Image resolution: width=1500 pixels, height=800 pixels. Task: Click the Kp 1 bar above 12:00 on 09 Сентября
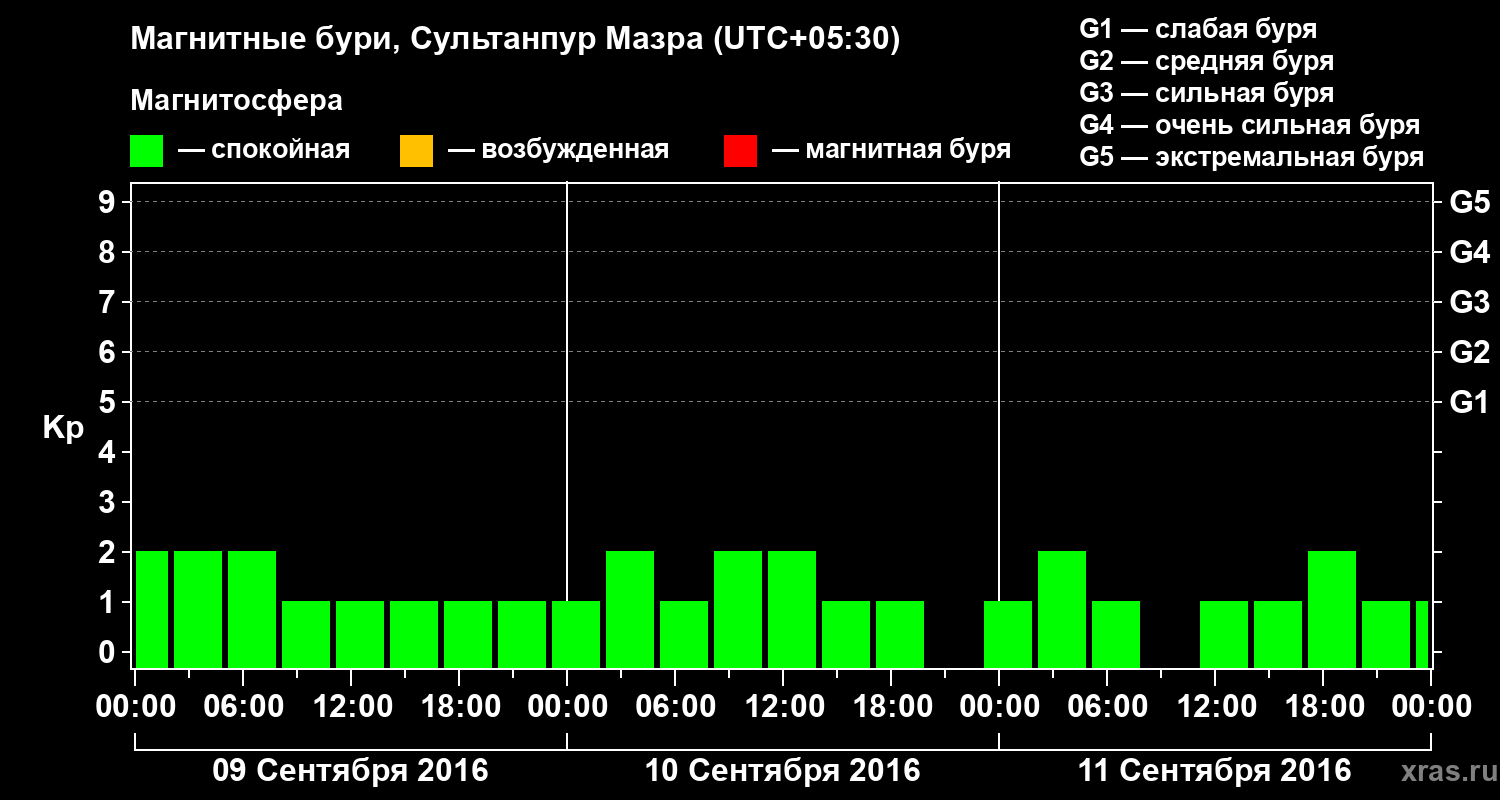[360, 634]
